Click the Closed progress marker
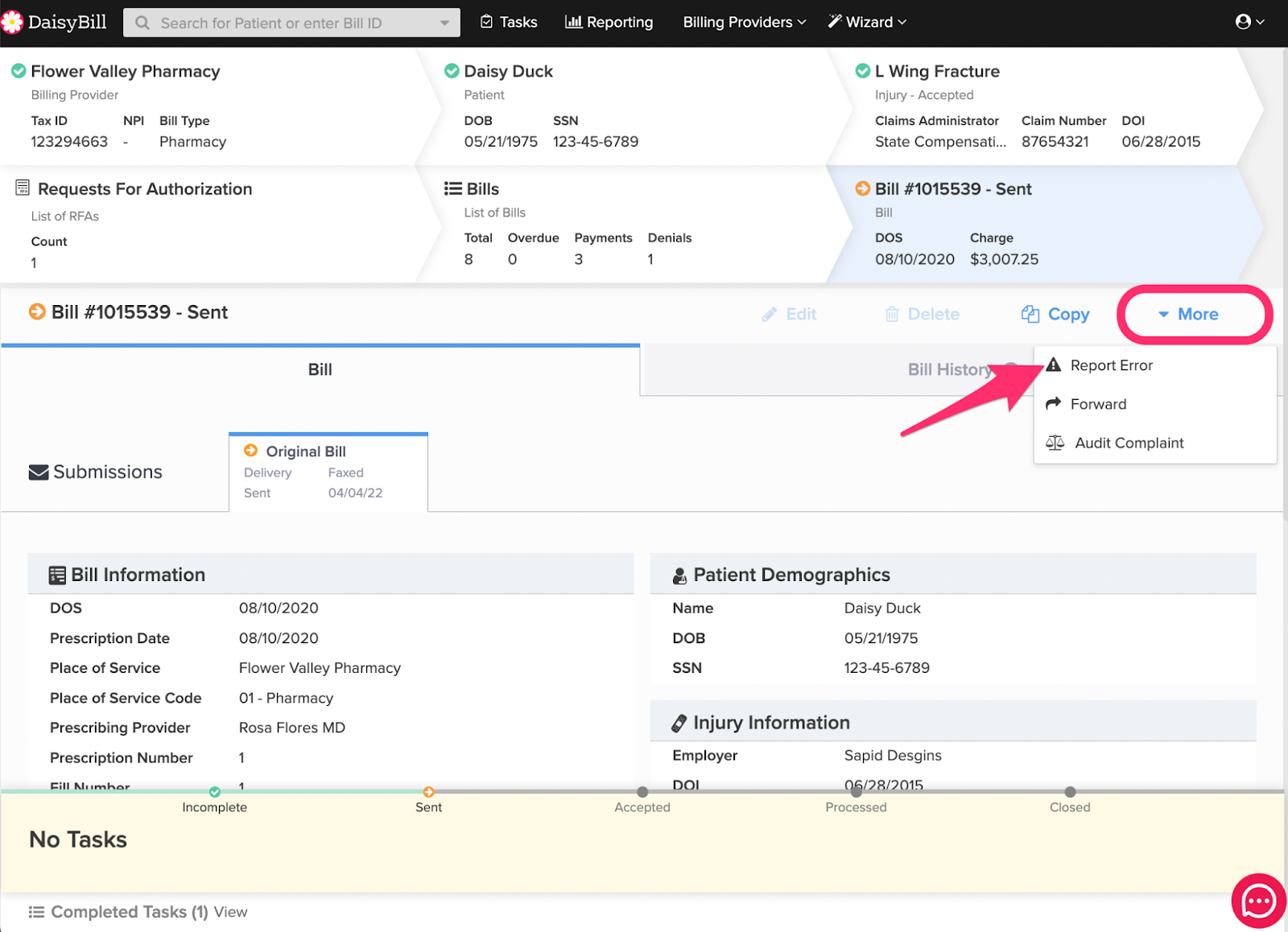 [x=1070, y=792]
